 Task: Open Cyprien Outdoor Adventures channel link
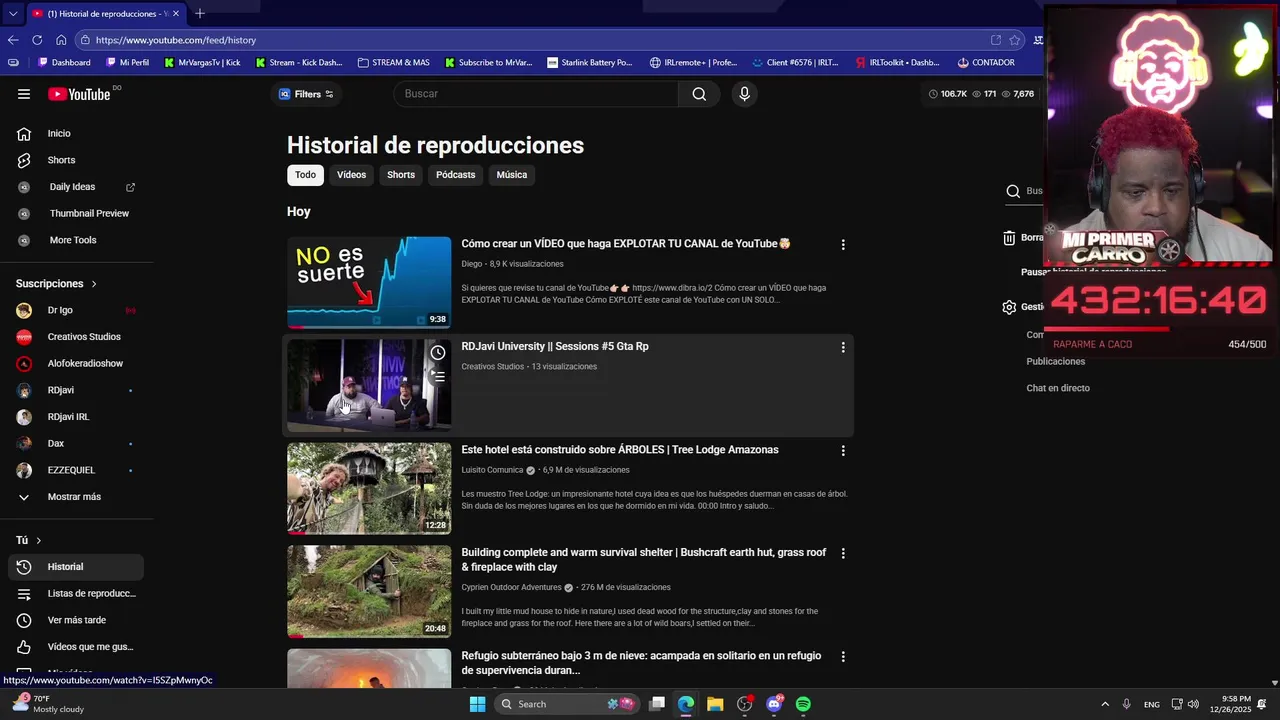(x=511, y=587)
